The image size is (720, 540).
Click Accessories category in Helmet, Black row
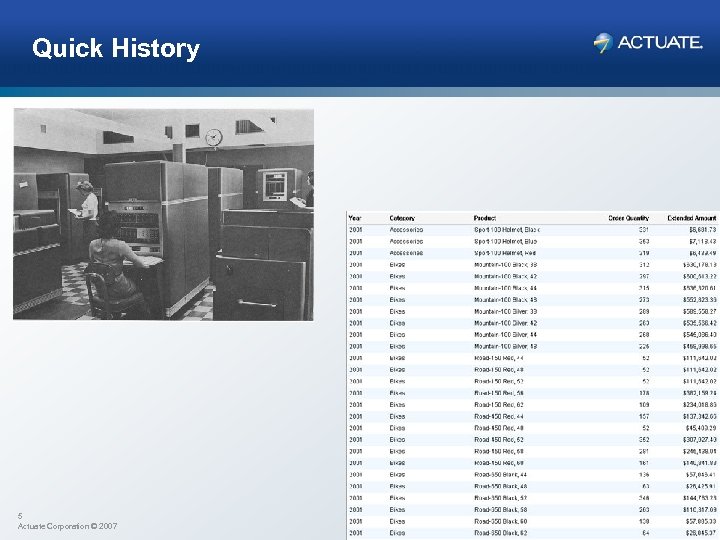(x=406, y=230)
